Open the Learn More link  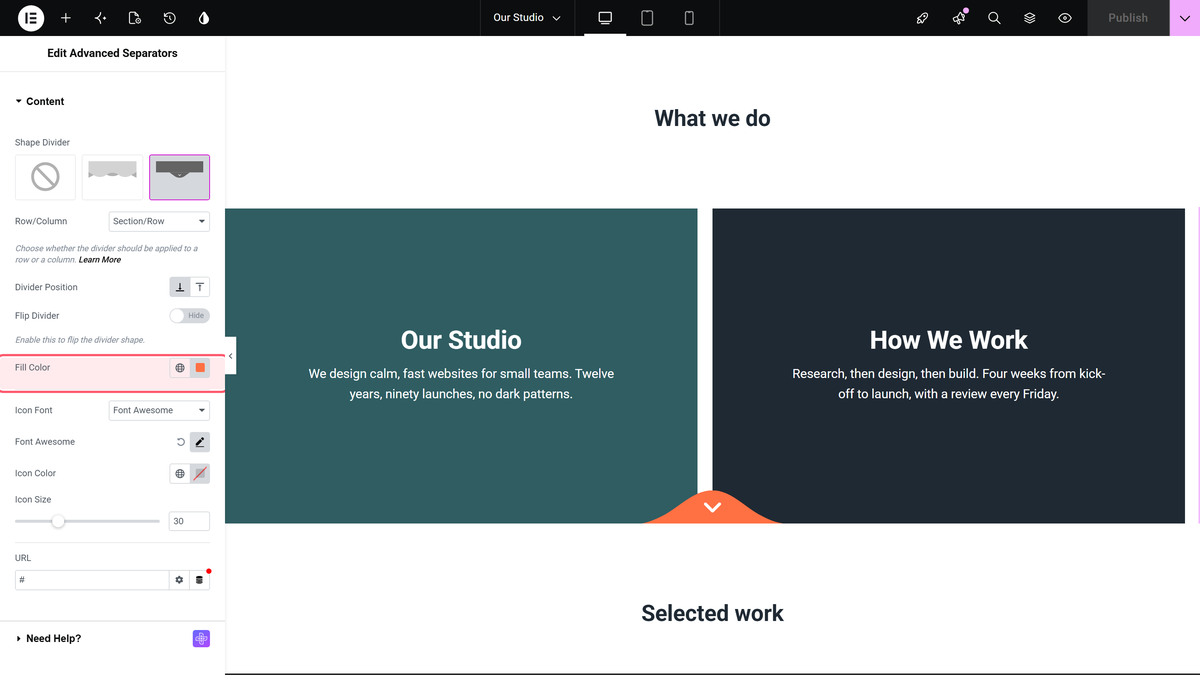pyautogui.click(x=100, y=260)
